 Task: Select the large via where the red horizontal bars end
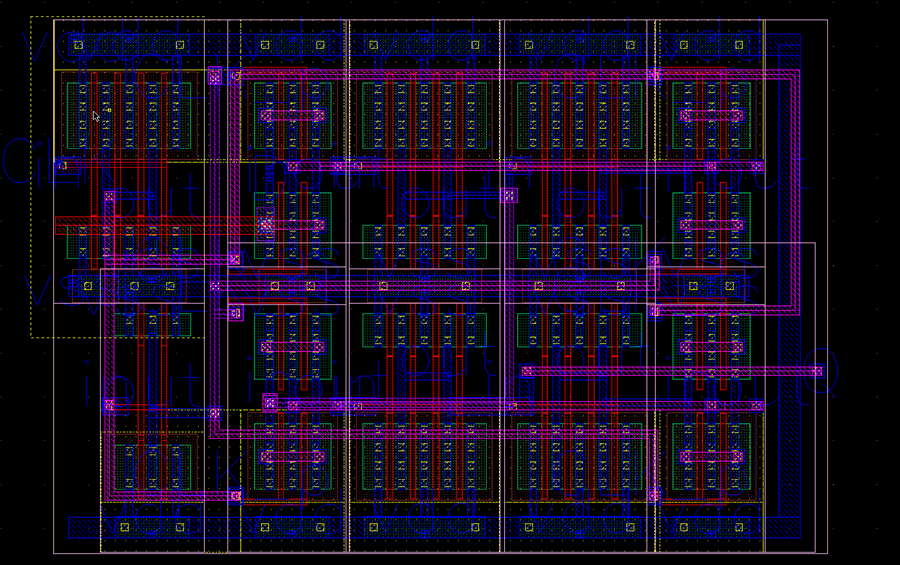(266, 226)
